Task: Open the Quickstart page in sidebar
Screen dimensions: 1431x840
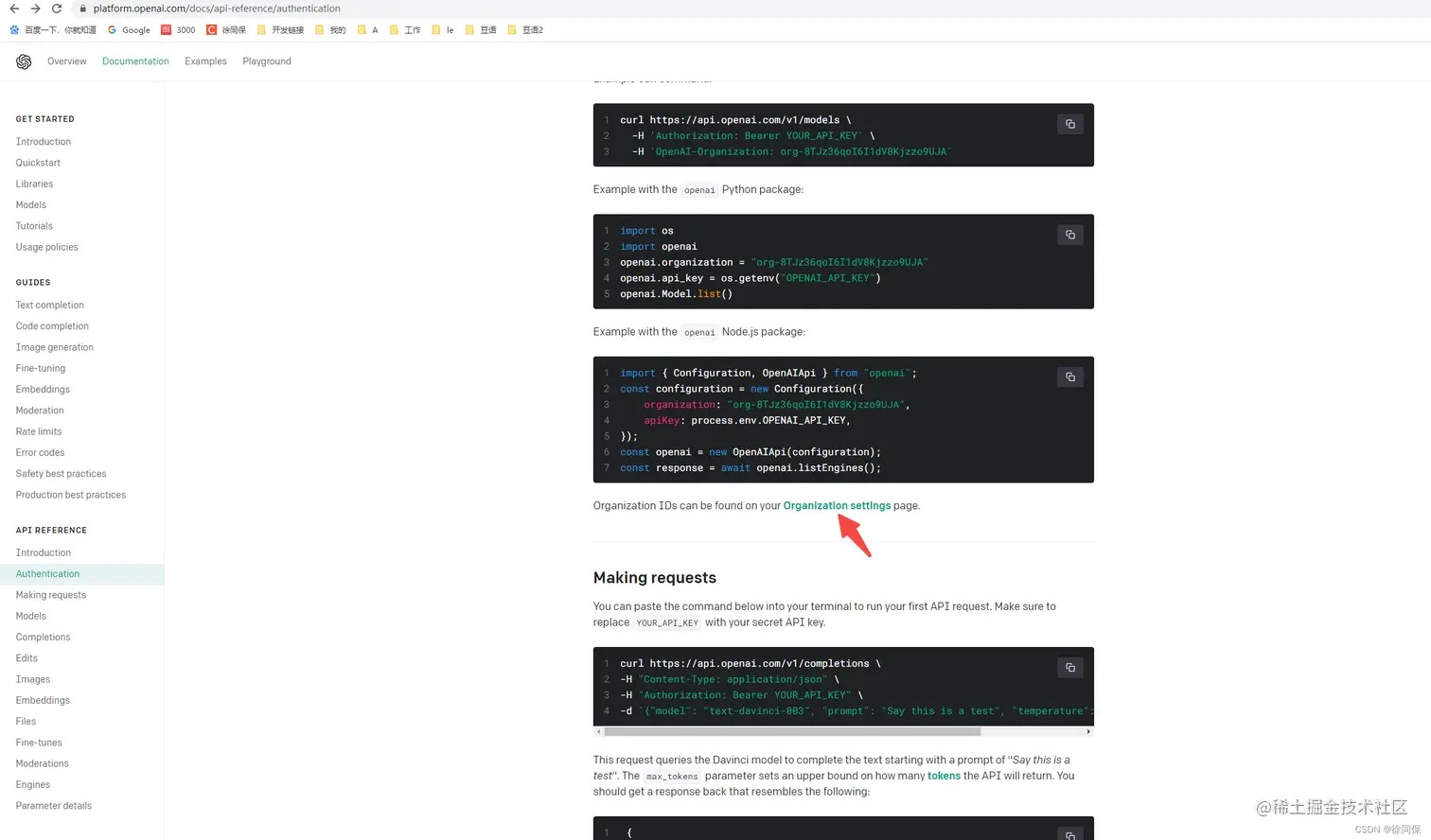Action: [38, 163]
